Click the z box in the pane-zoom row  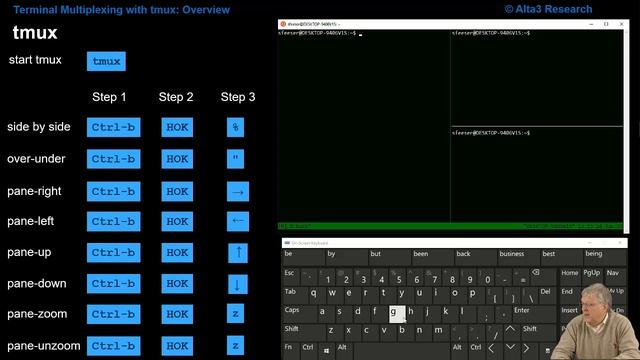[236, 314]
